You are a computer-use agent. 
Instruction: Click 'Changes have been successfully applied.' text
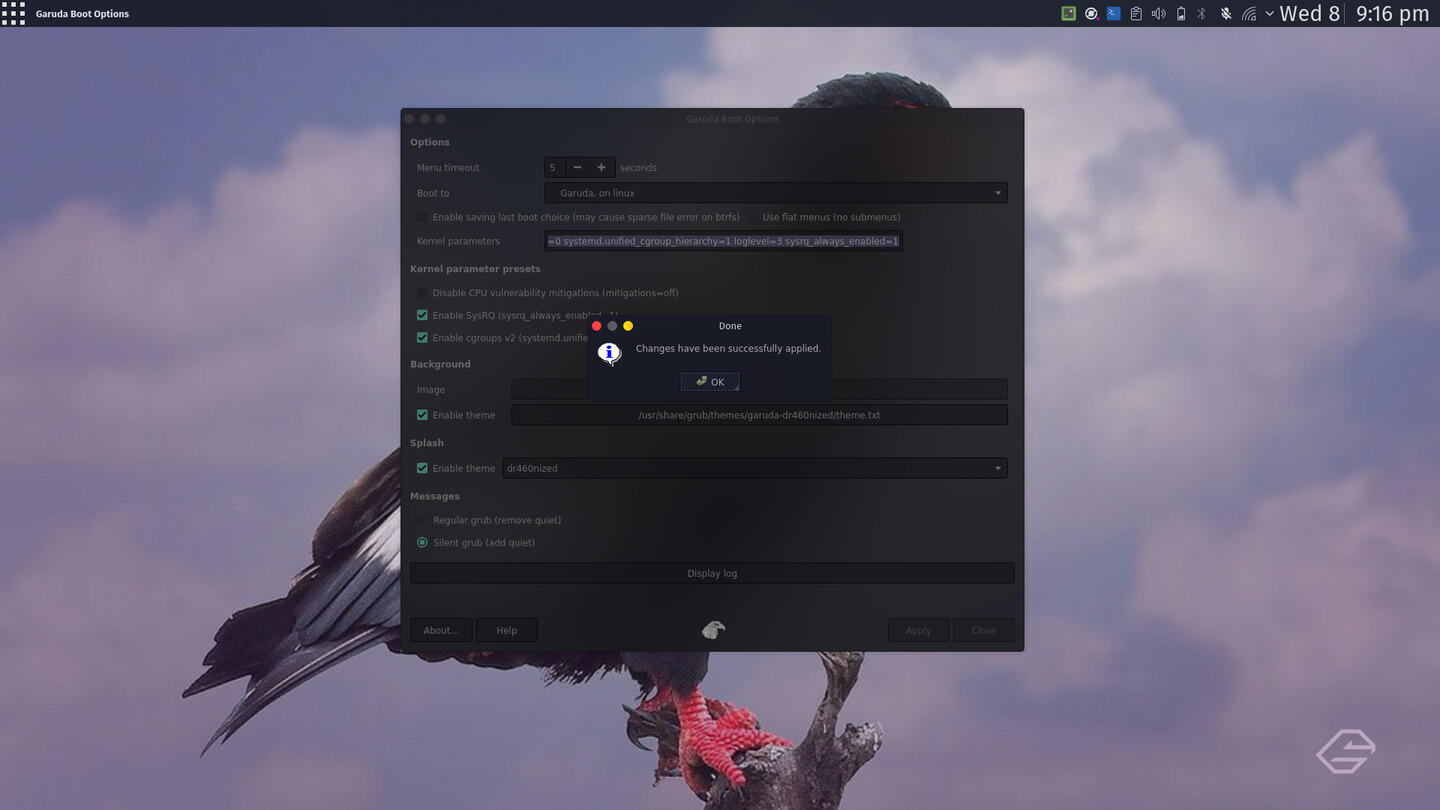[x=728, y=348]
